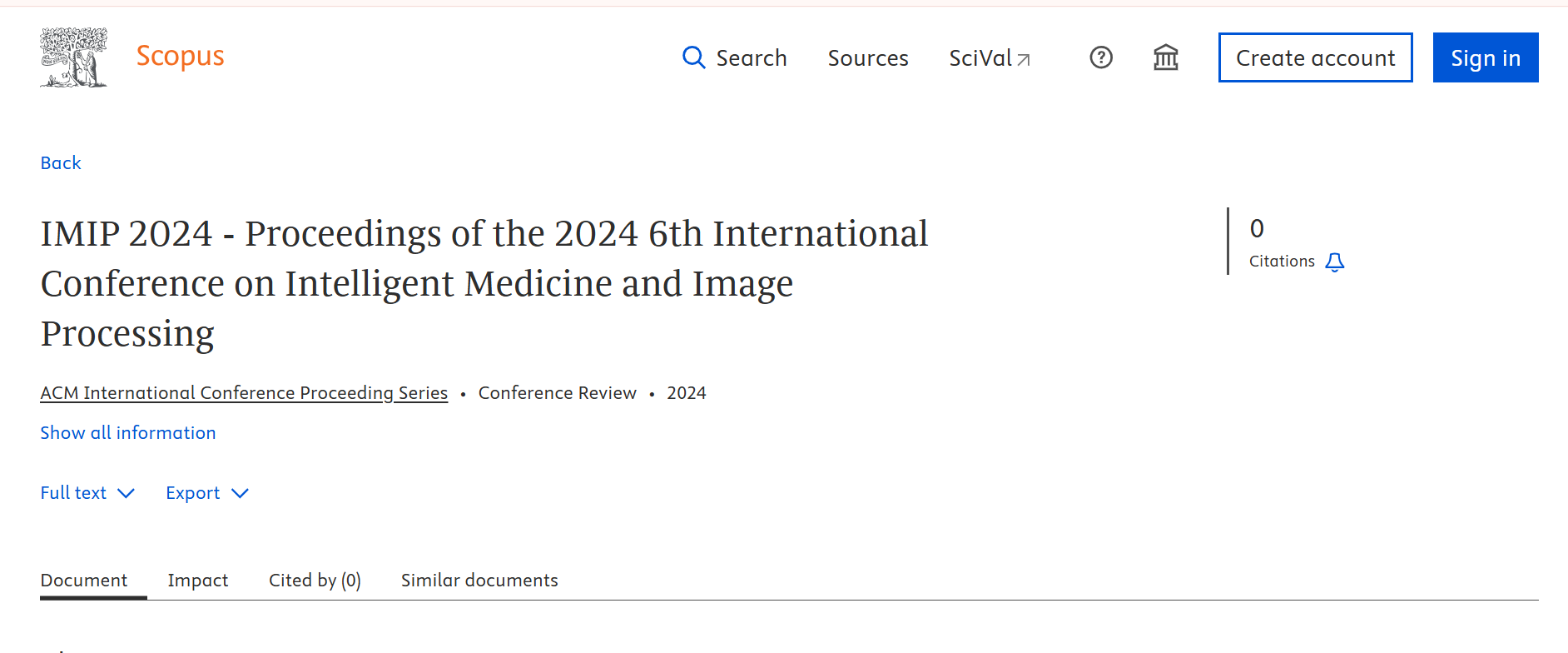The height and width of the screenshot is (653, 1568).
Task: Click the IMIP 2024 proceedings title
Action: pyautogui.click(x=484, y=284)
